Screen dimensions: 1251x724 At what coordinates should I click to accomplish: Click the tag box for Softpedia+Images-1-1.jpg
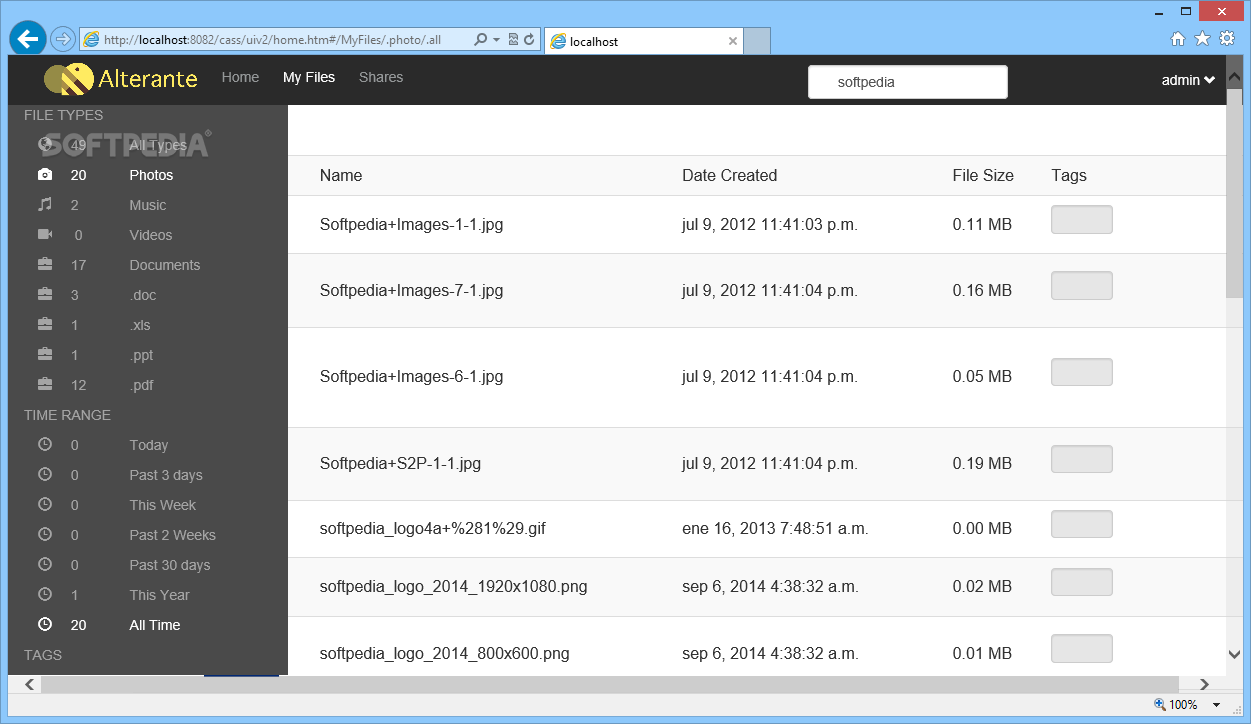[x=1082, y=220]
